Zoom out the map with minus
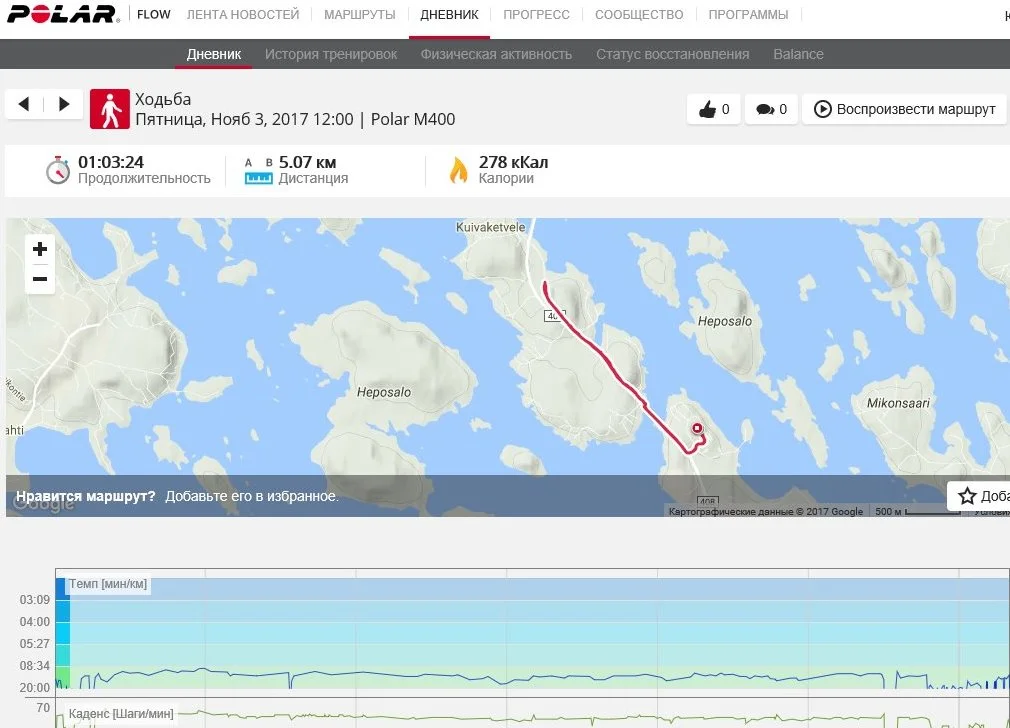This screenshot has height=728, width=1010. pyautogui.click(x=40, y=279)
